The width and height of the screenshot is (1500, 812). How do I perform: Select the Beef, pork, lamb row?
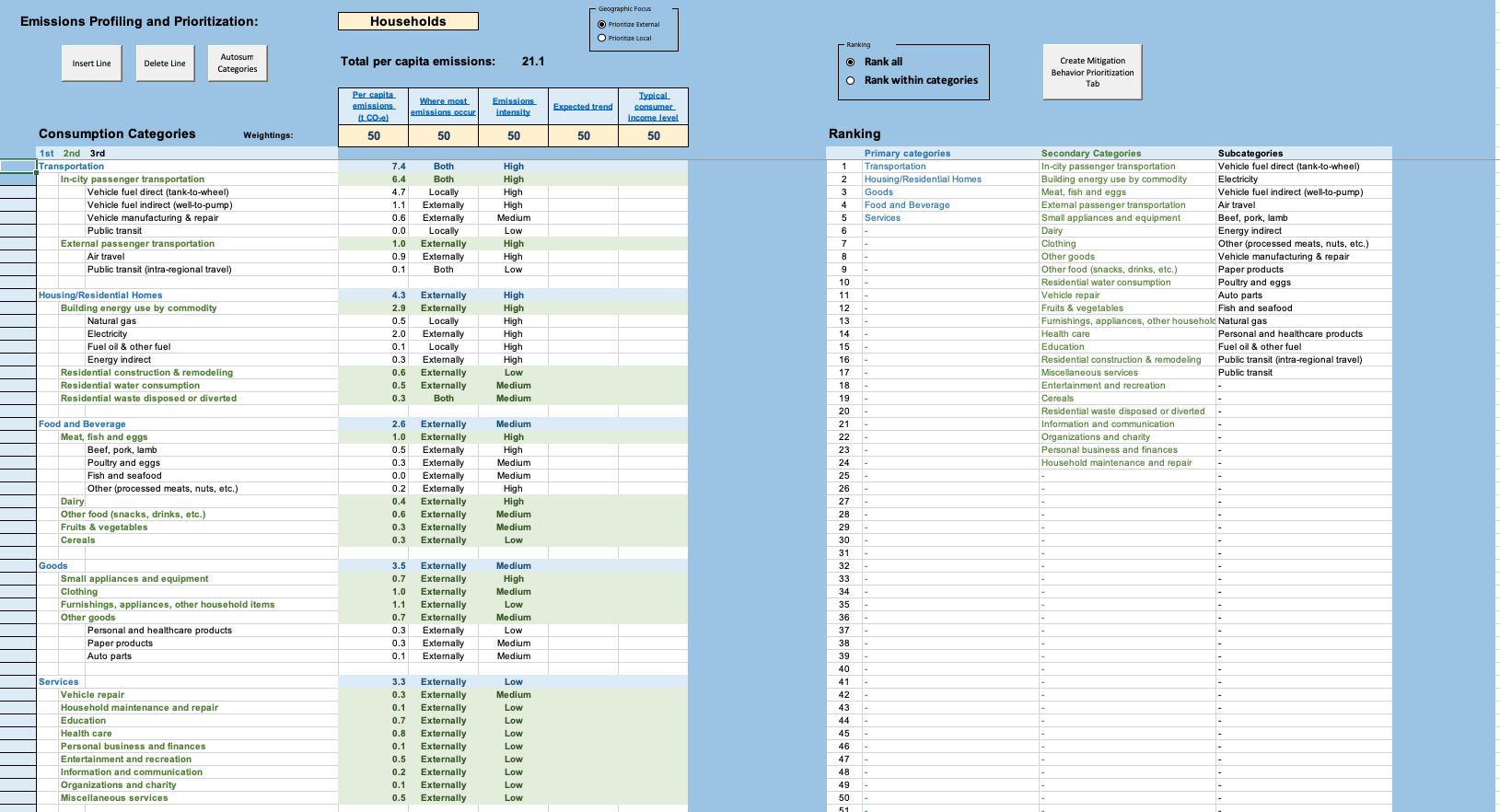362,450
